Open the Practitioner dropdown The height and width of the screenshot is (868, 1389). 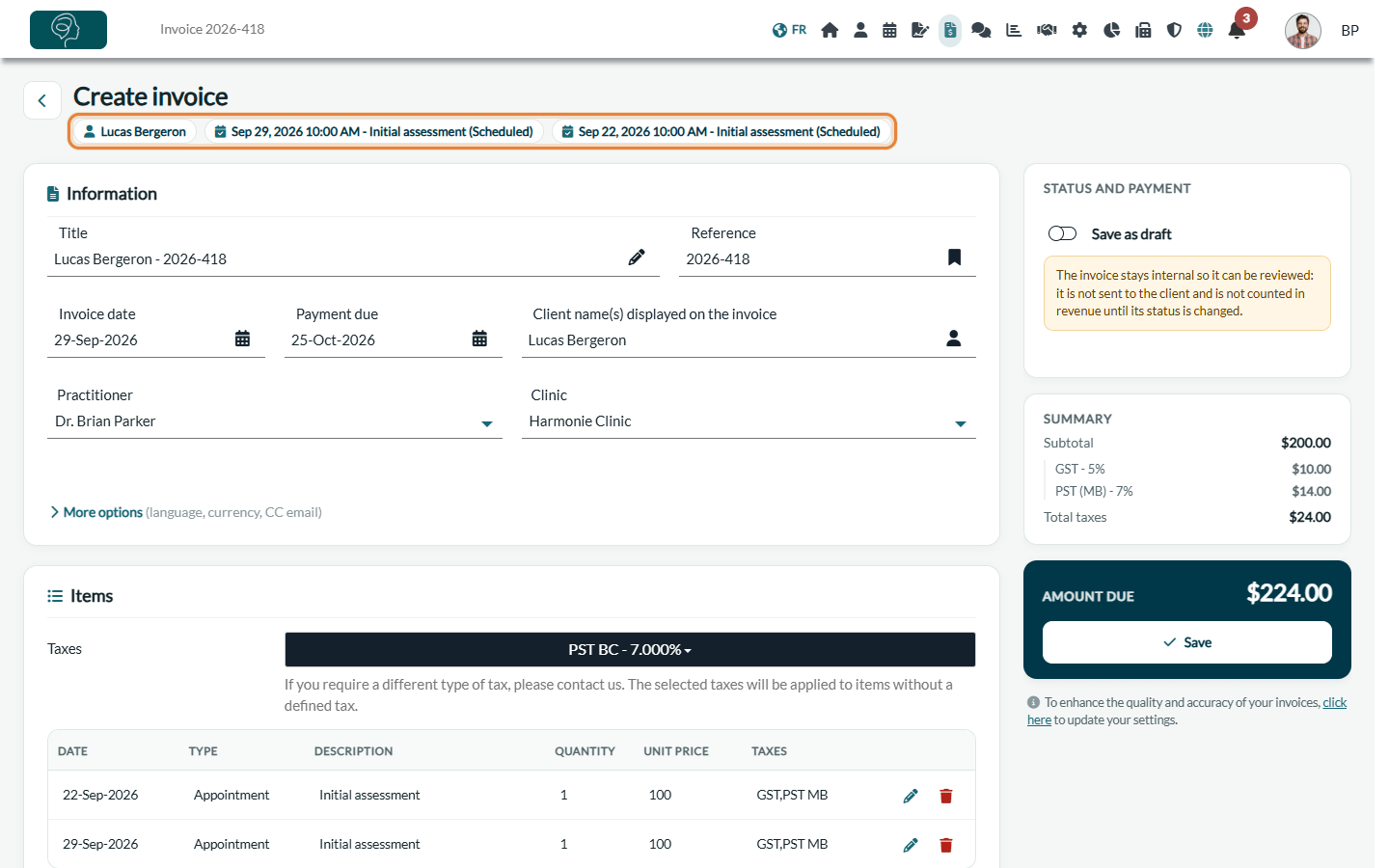click(275, 421)
